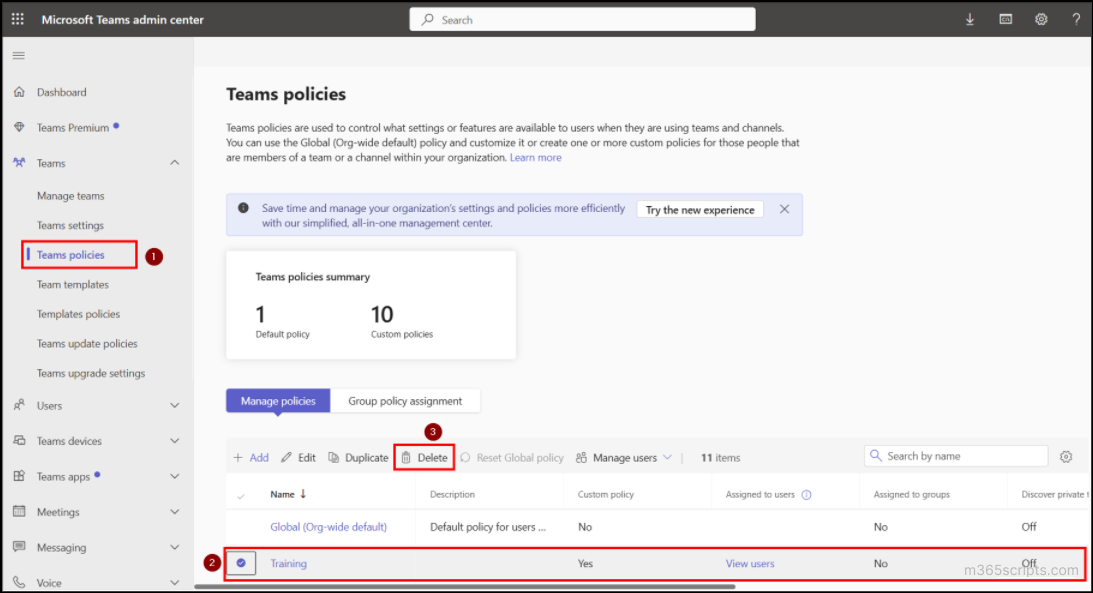Viewport: 1093px width, 593px height.
Task: Open the help question mark icon
Action: coord(1076,20)
